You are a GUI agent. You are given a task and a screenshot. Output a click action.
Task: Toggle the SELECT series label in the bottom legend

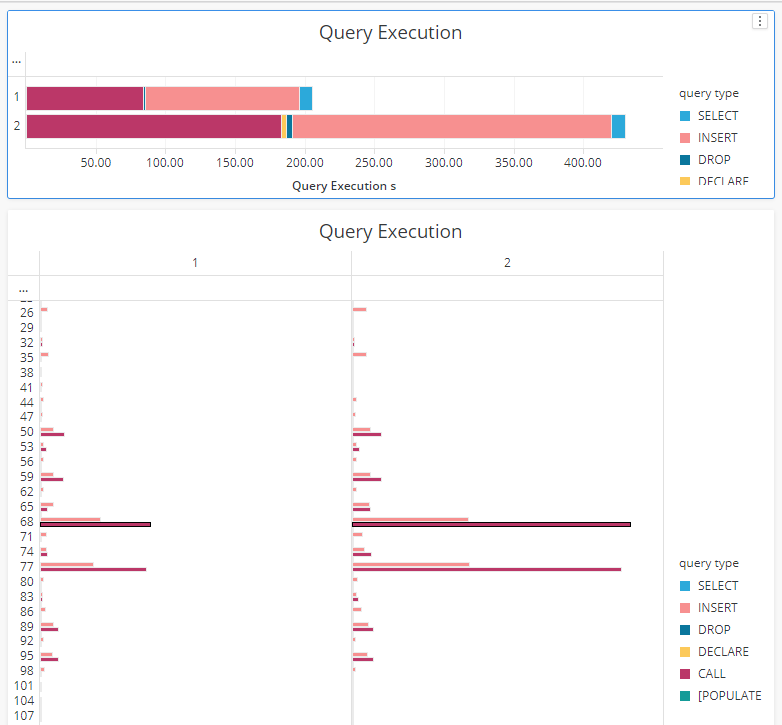click(x=717, y=586)
